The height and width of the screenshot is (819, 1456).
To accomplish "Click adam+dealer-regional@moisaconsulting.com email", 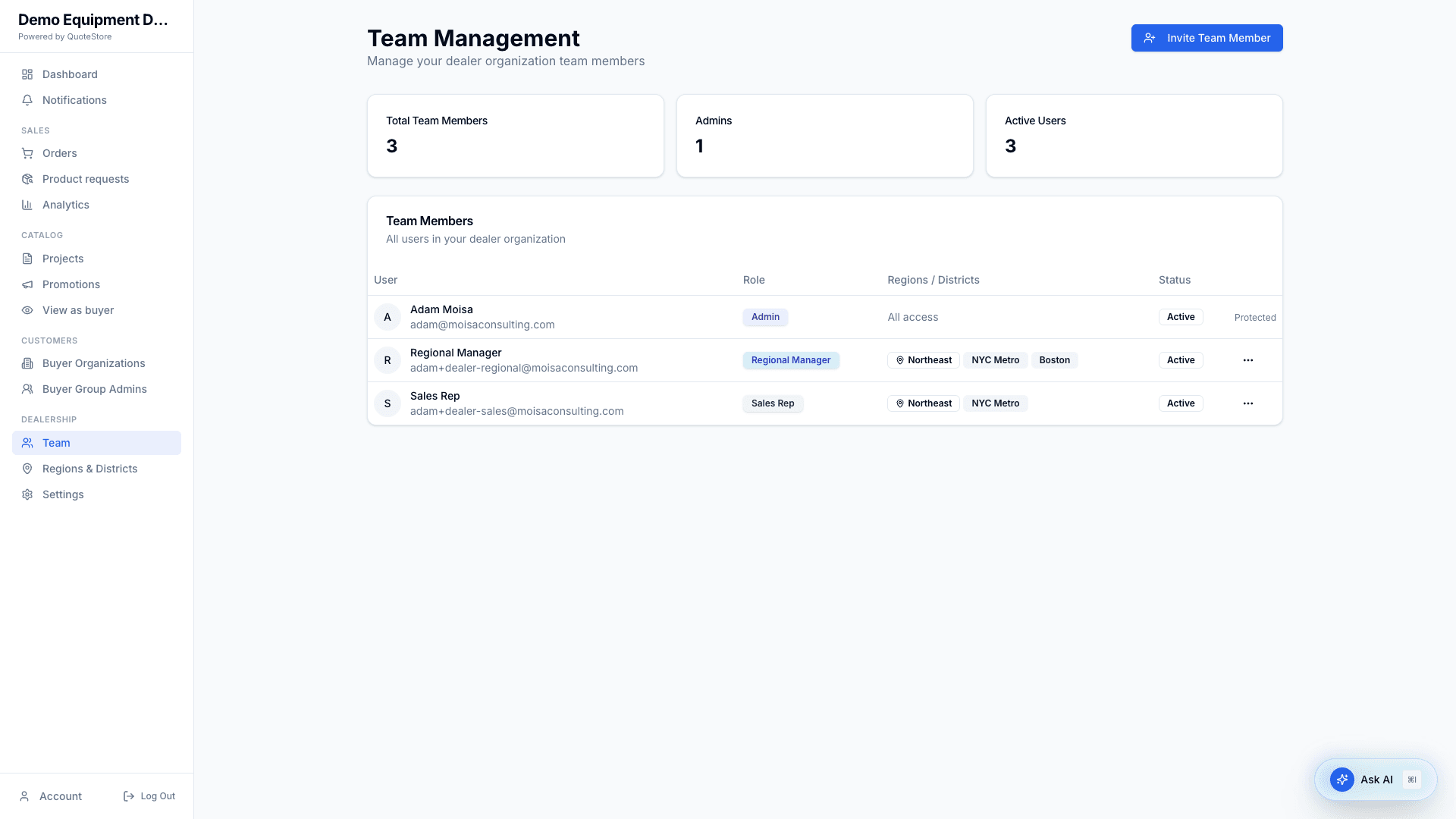I will [x=524, y=368].
